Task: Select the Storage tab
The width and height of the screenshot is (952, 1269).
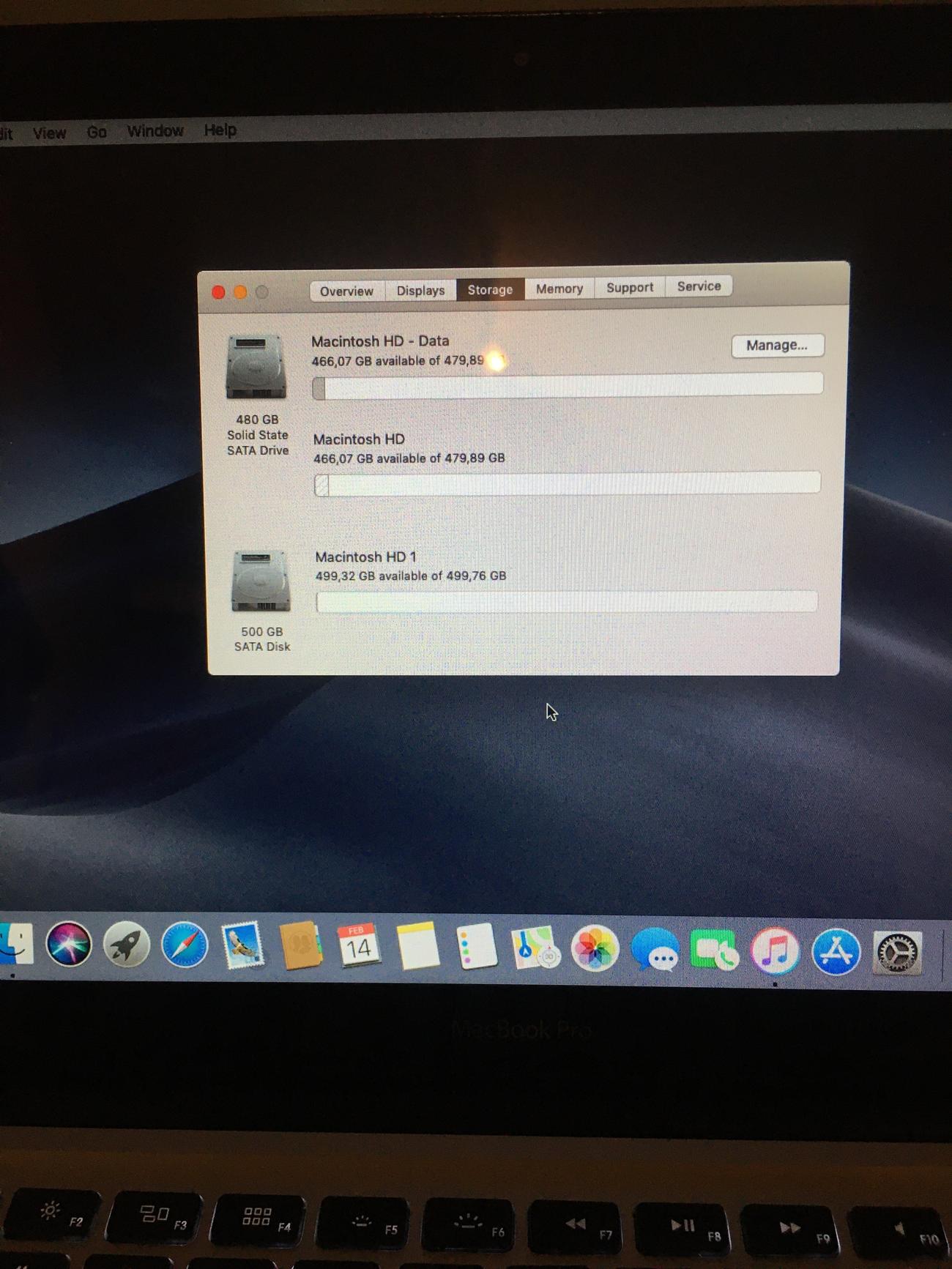Action: pyautogui.click(x=490, y=290)
